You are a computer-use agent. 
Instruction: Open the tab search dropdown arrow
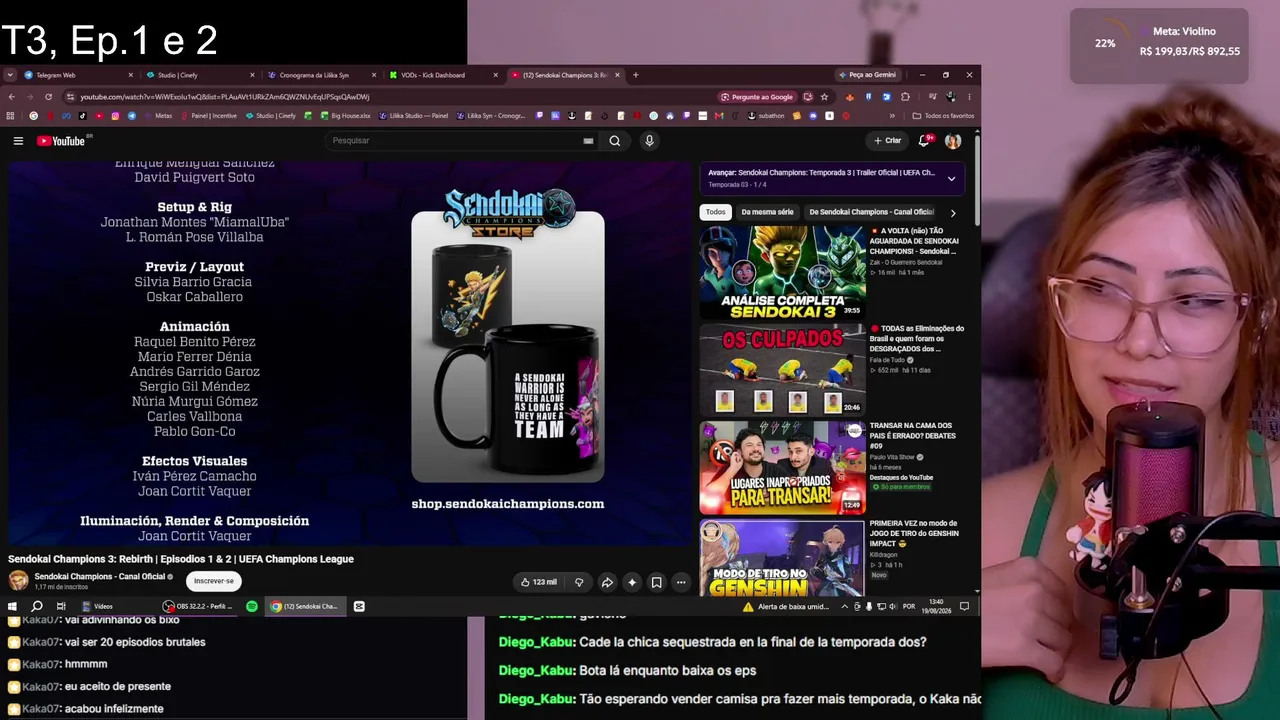10,75
